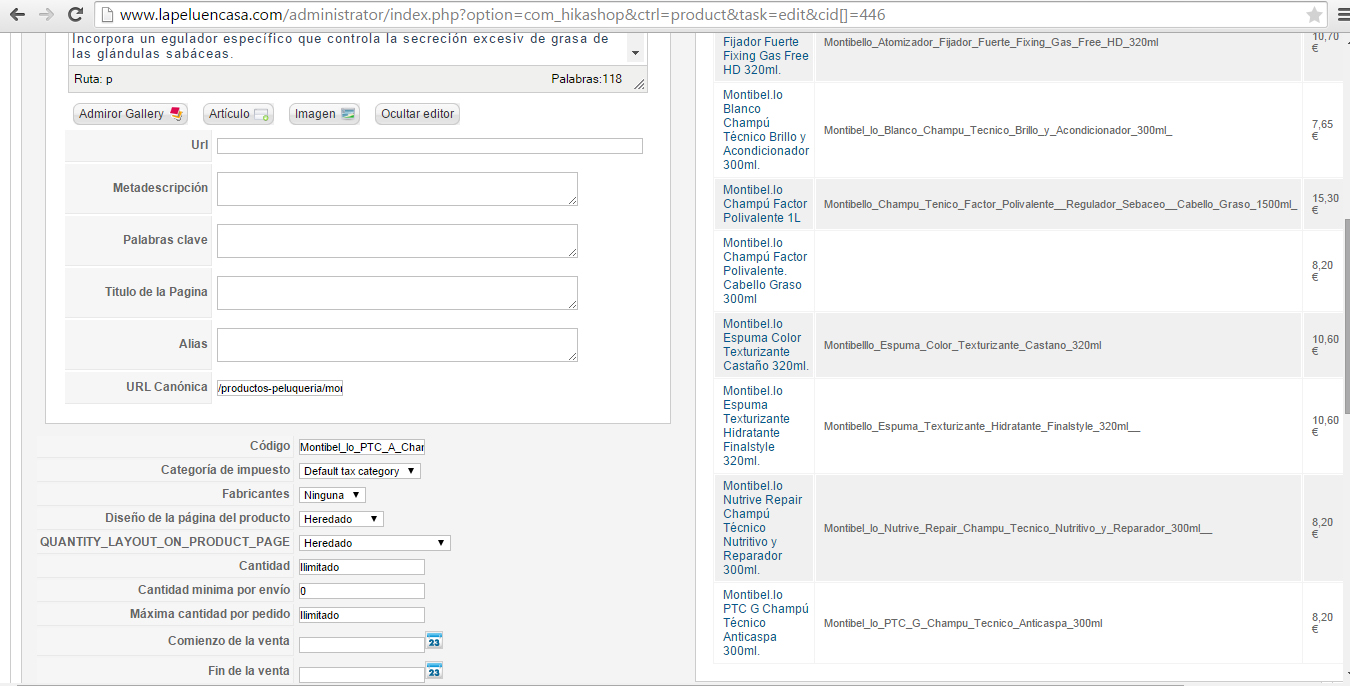Open Montibel.lo Champú Factor Polivalente 1L link
The image size is (1350, 686).
(x=765, y=204)
